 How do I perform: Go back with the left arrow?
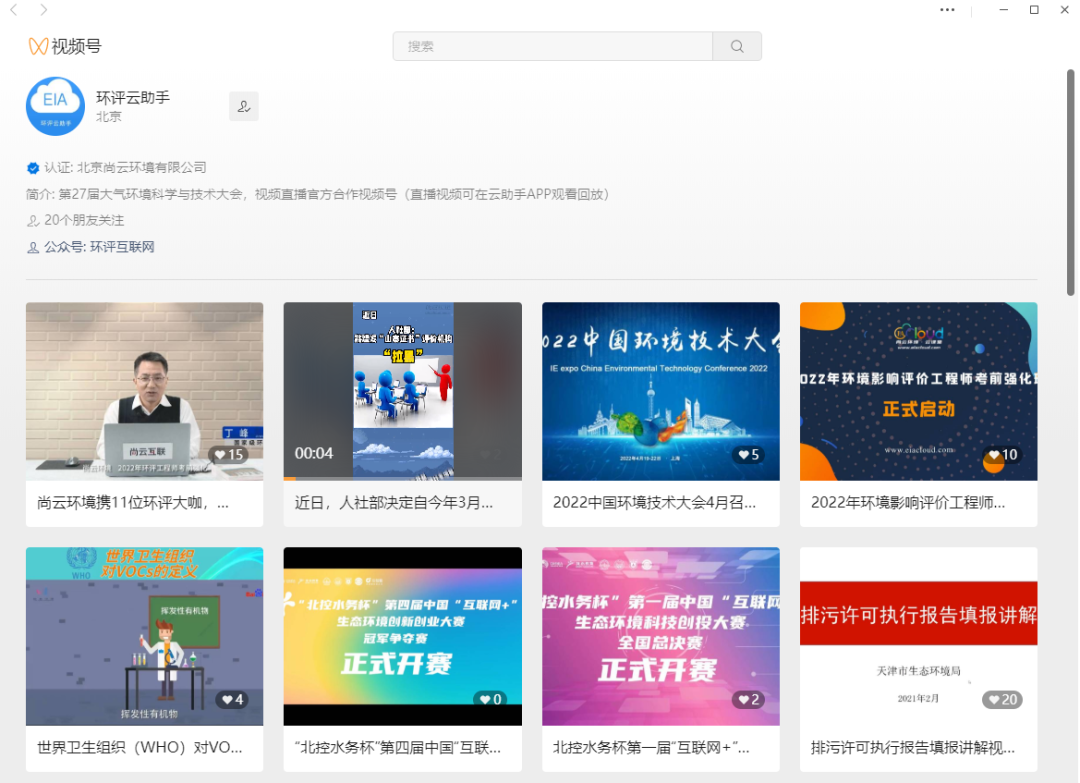coord(14,10)
